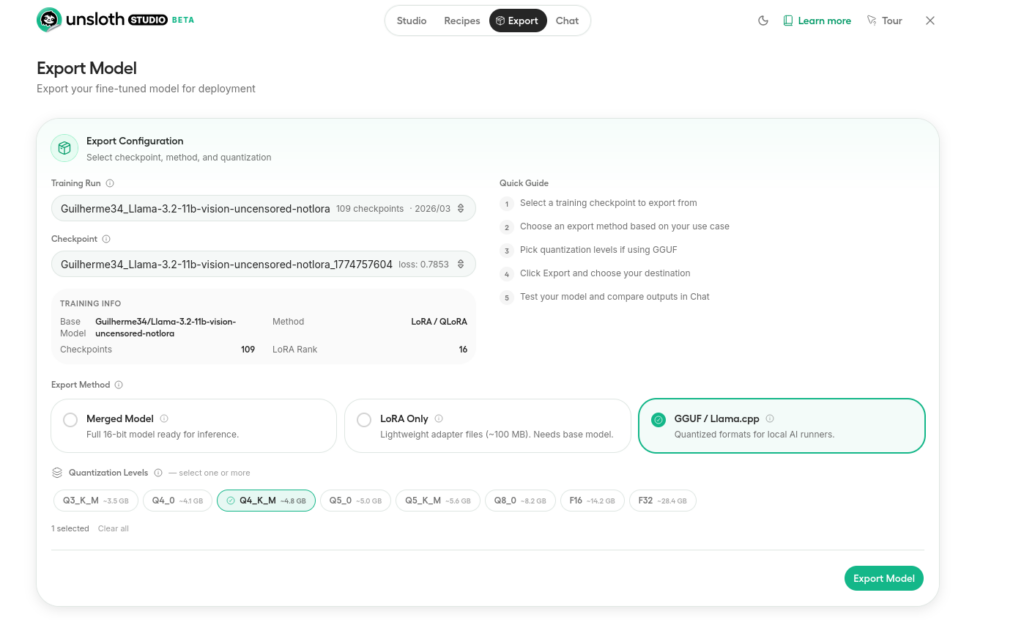Expand the Checkpoint selection dropdown
Viewport: 1024px width, 620px height.
263,265
